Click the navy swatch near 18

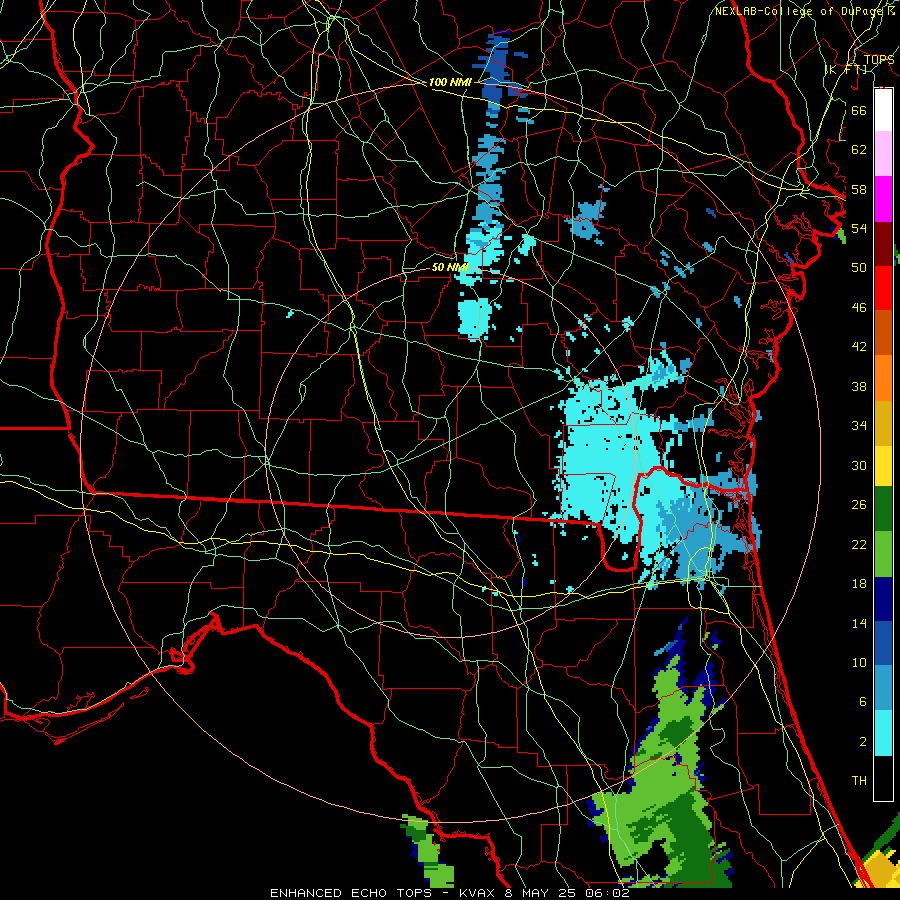(883, 599)
